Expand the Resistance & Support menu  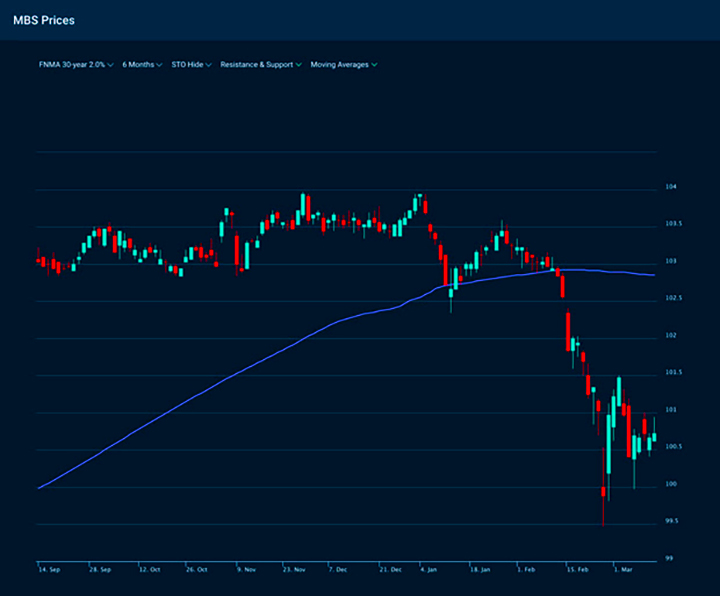[260, 64]
